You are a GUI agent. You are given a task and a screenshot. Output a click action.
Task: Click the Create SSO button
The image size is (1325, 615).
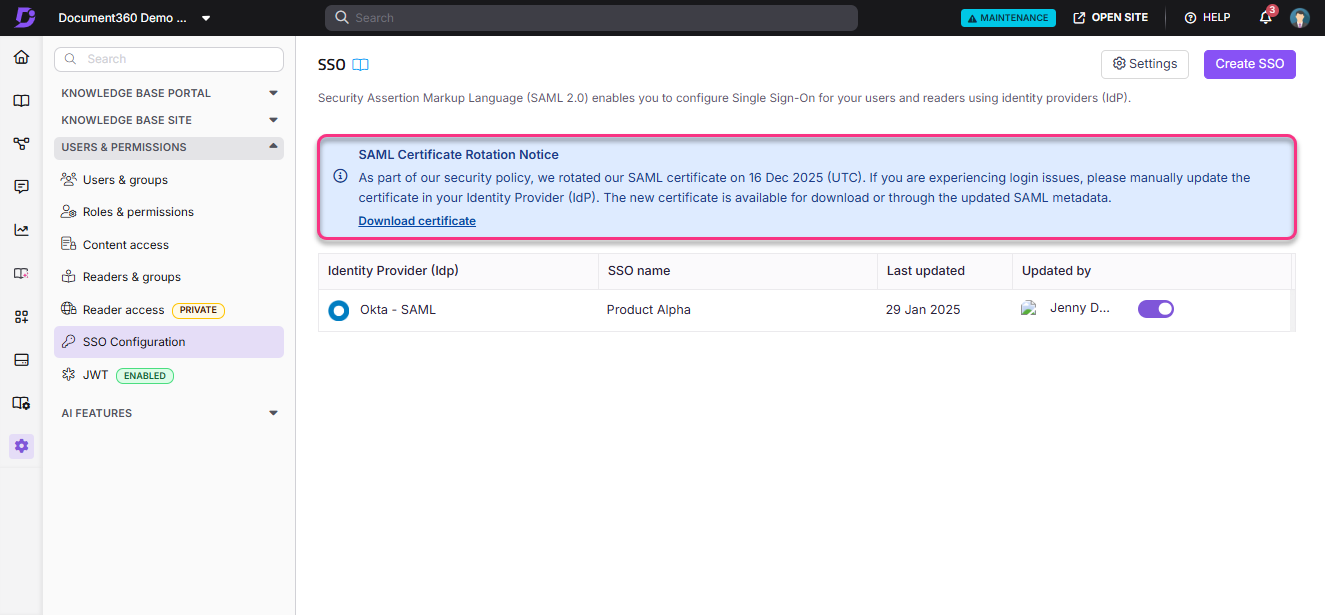pos(1249,63)
